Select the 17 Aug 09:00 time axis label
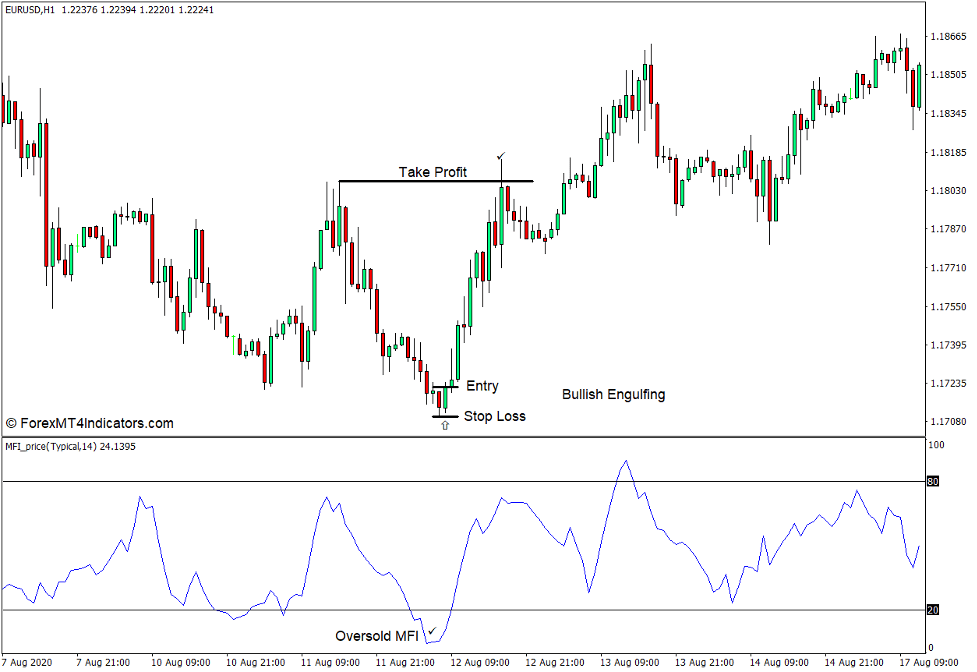Image resolution: width=977 pixels, height=672 pixels. coord(930,661)
